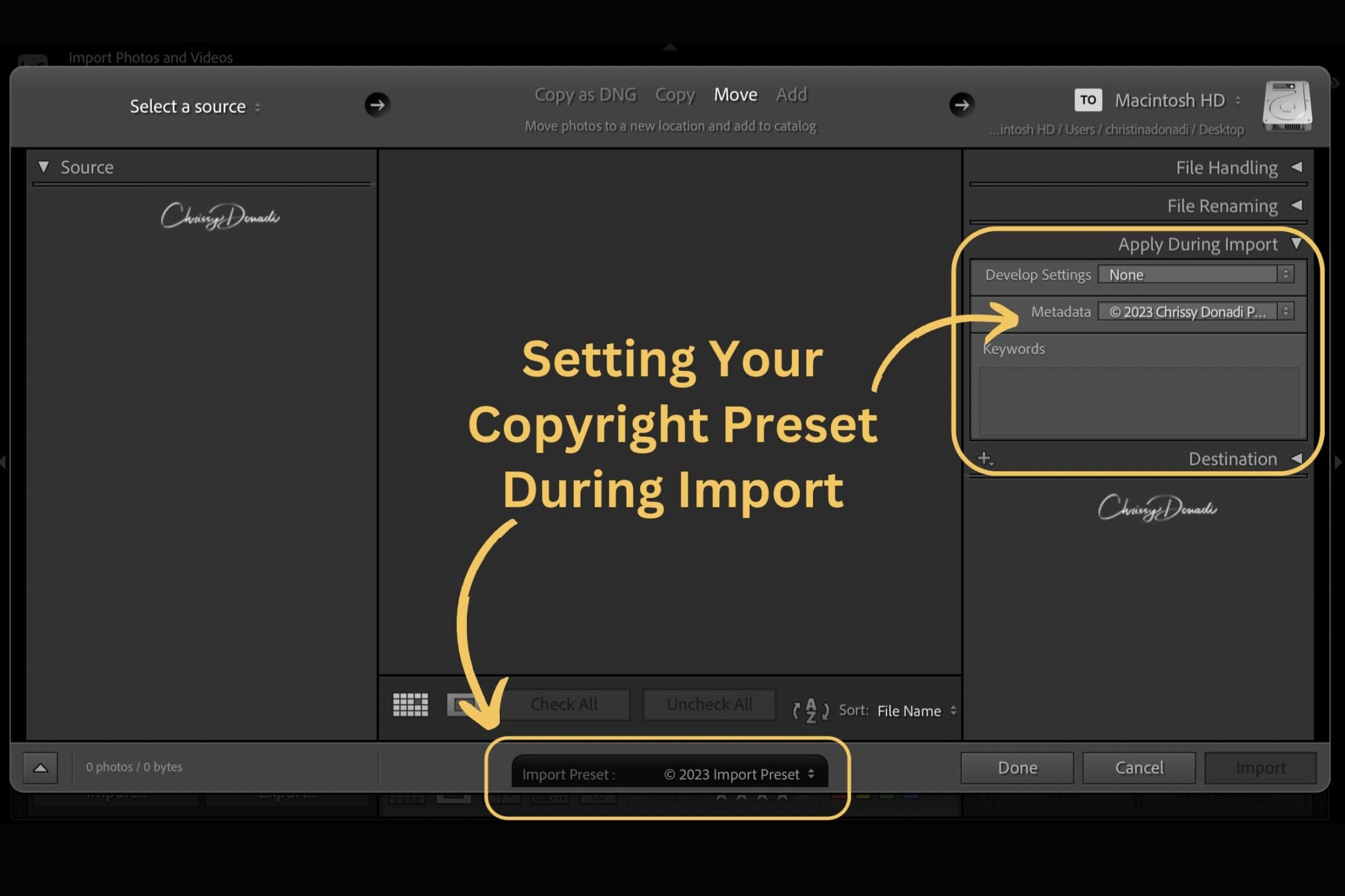Open the Develop Settings dropdown set to None

[1195, 274]
